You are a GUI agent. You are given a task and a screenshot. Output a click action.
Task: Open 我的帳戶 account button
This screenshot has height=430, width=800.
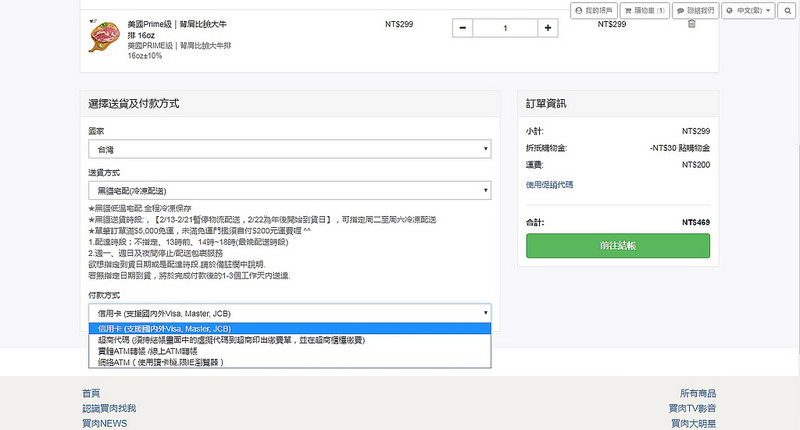point(592,10)
